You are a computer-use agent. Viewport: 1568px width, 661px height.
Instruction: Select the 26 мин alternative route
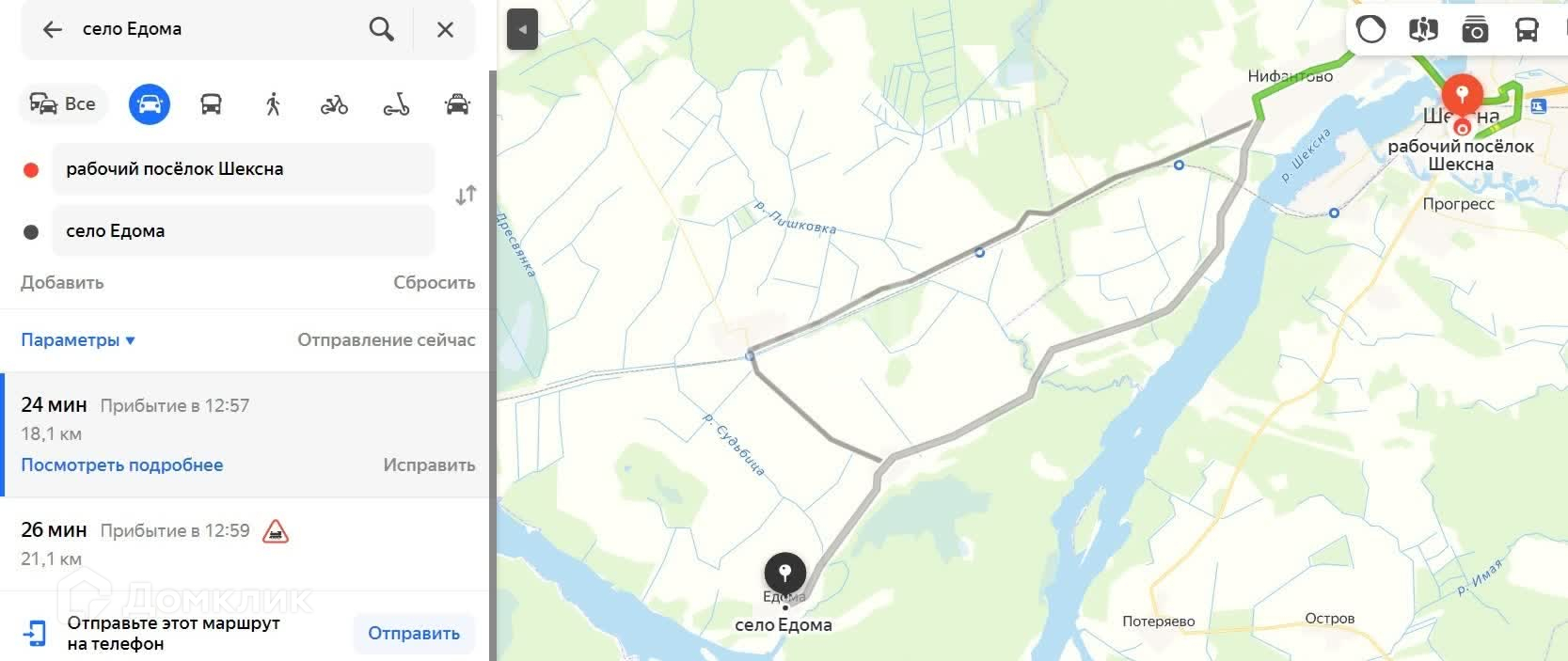pyautogui.click(x=246, y=543)
